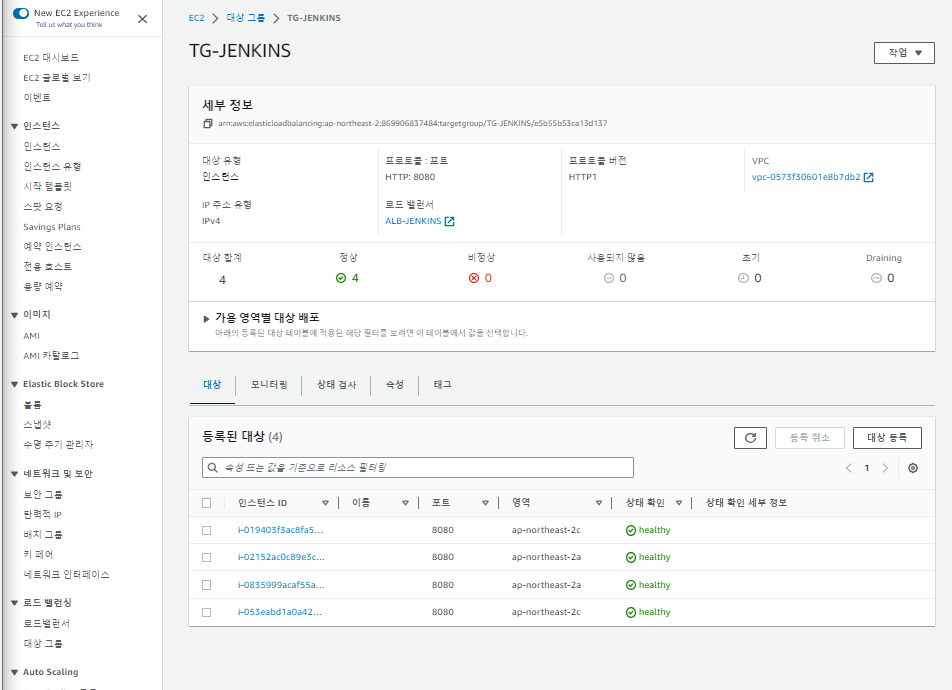Collapse Elastic Block Store sidebar section

15,384
